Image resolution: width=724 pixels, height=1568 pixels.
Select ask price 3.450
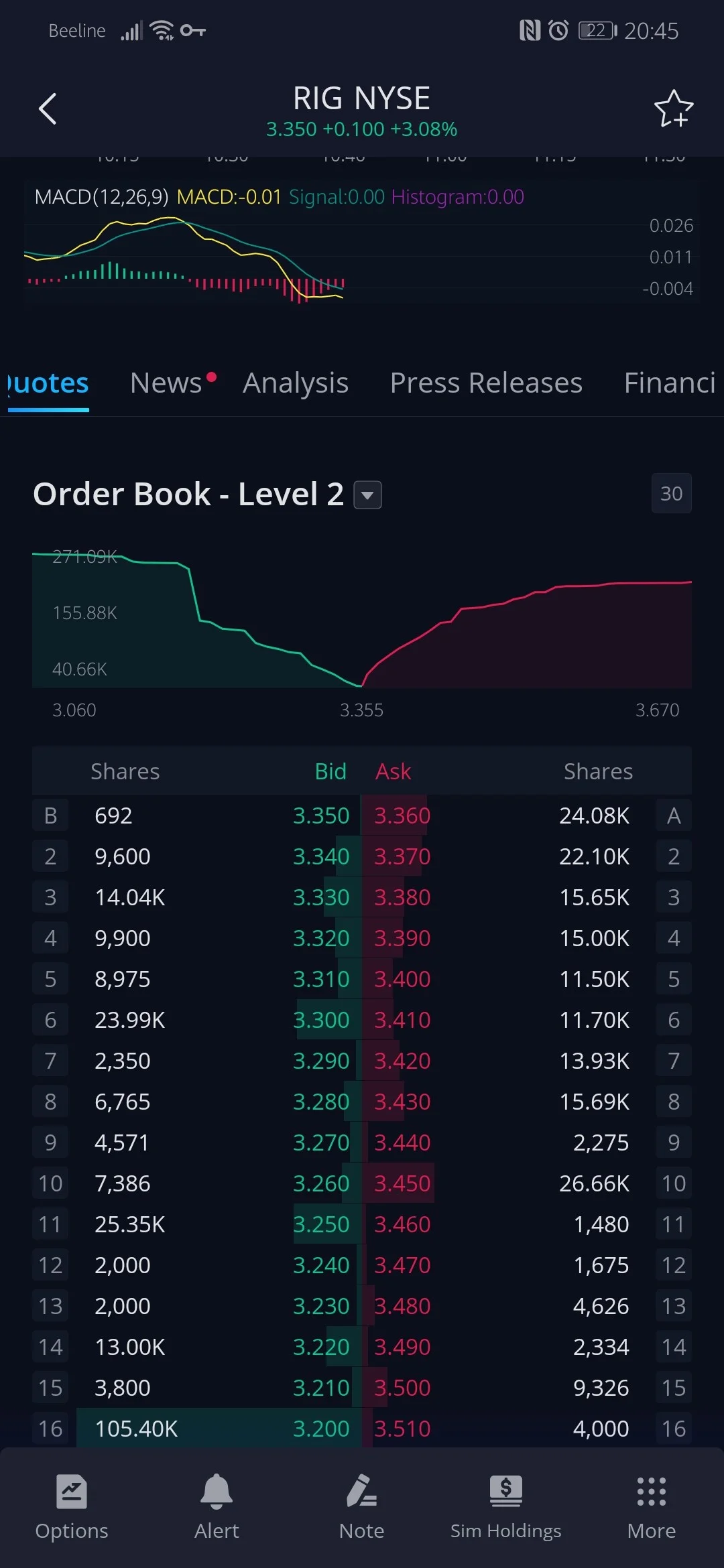402,1183
